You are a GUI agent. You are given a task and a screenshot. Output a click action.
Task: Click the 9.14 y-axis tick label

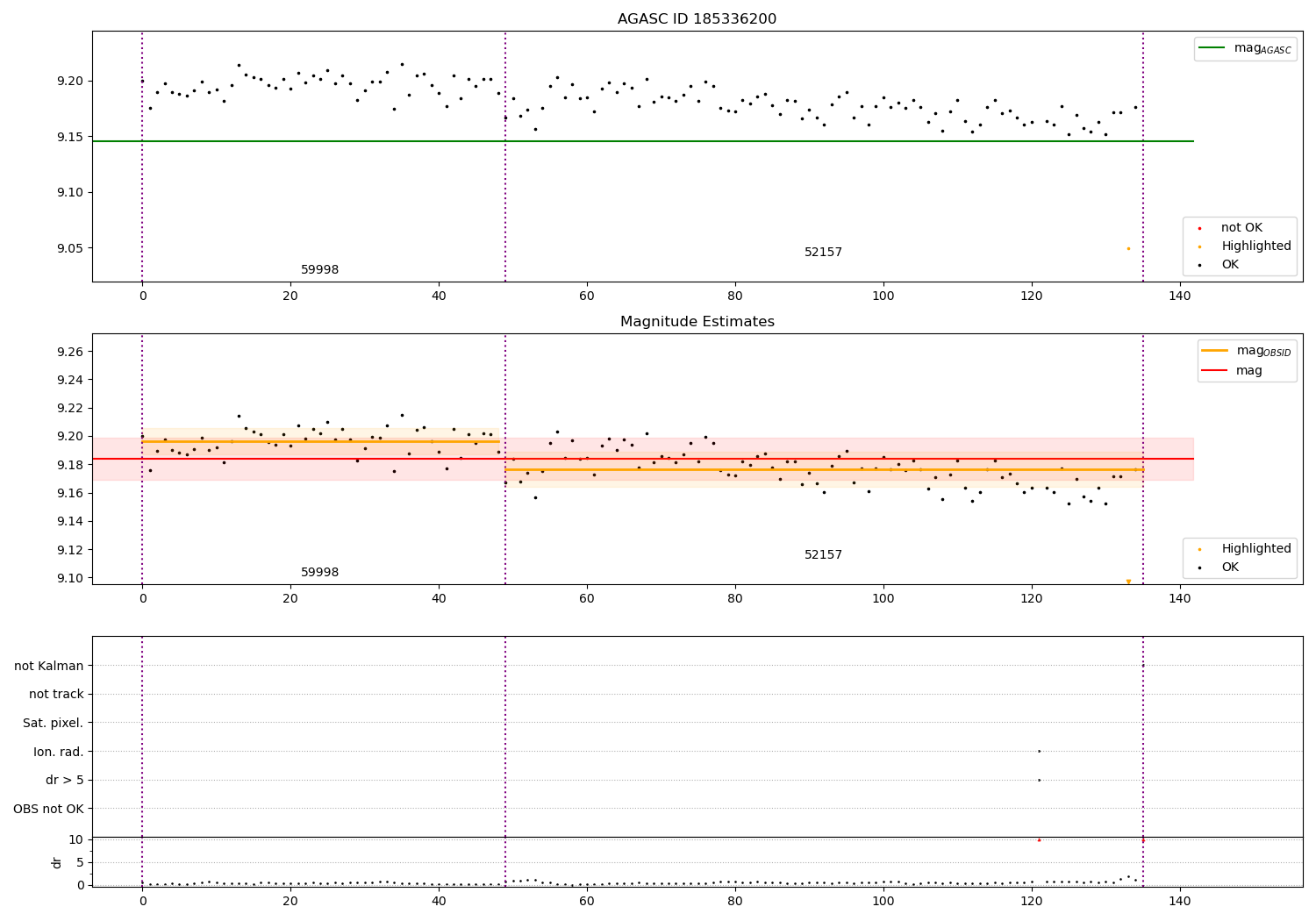point(71,522)
